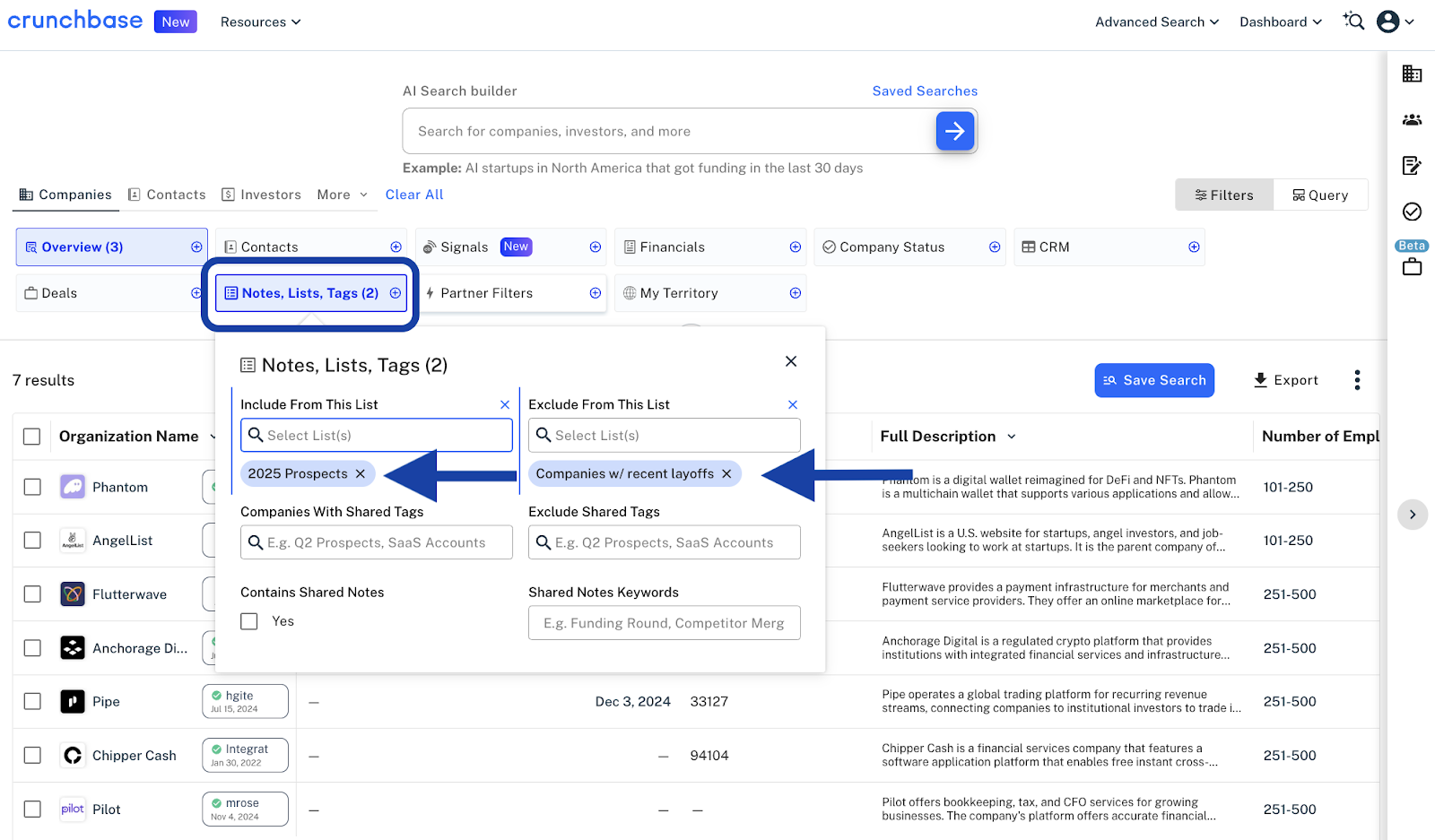Open the Notes, Lists, Tags filter group
This screenshot has height=840, width=1435.
pos(311,293)
